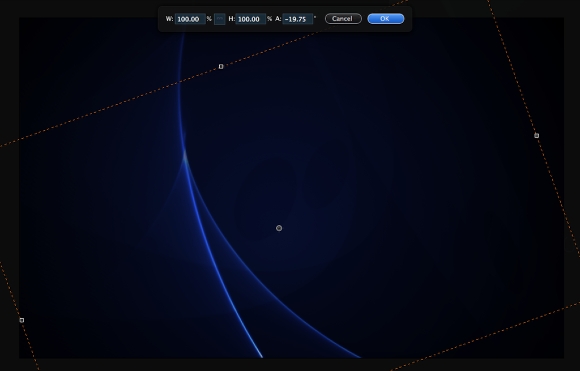Grab the top edge transform handle

pos(221,67)
